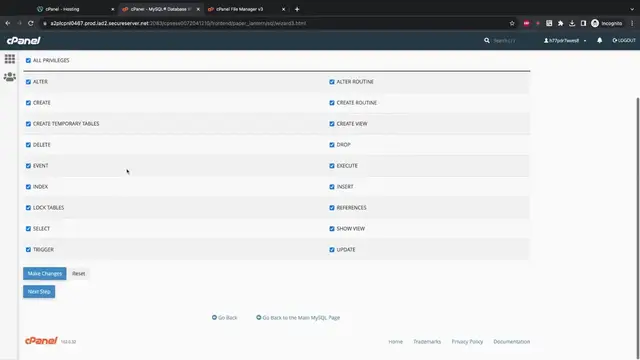
Task: Toggle the TRIGGER checkbox
Action: coord(28,249)
